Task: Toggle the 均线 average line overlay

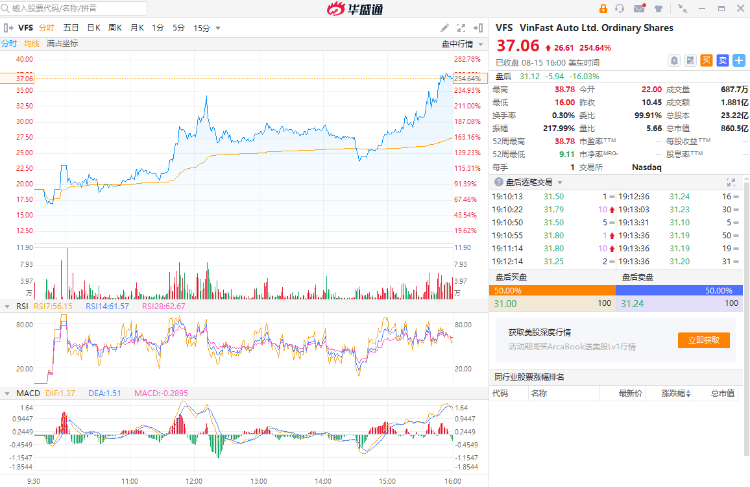Action: (x=32, y=44)
